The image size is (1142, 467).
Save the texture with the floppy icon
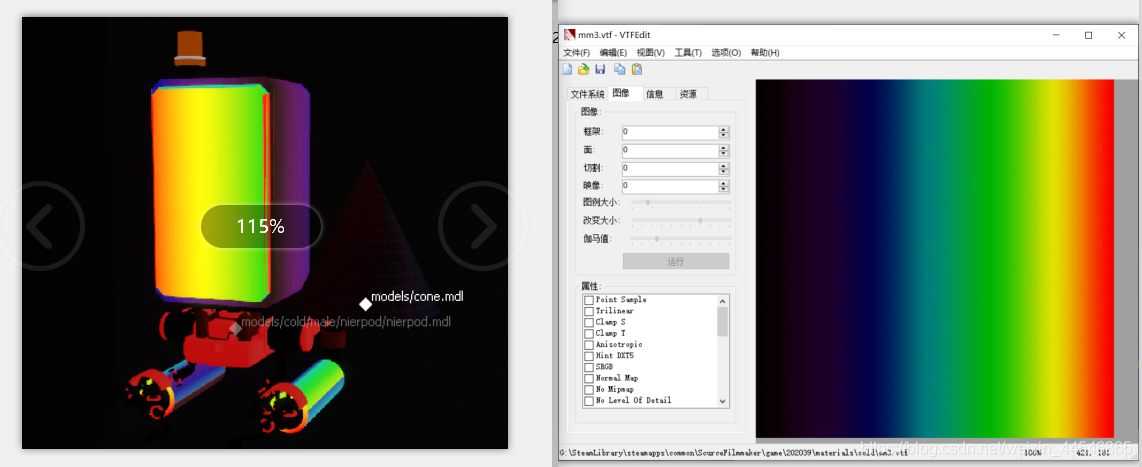pyautogui.click(x=600, y=69)
